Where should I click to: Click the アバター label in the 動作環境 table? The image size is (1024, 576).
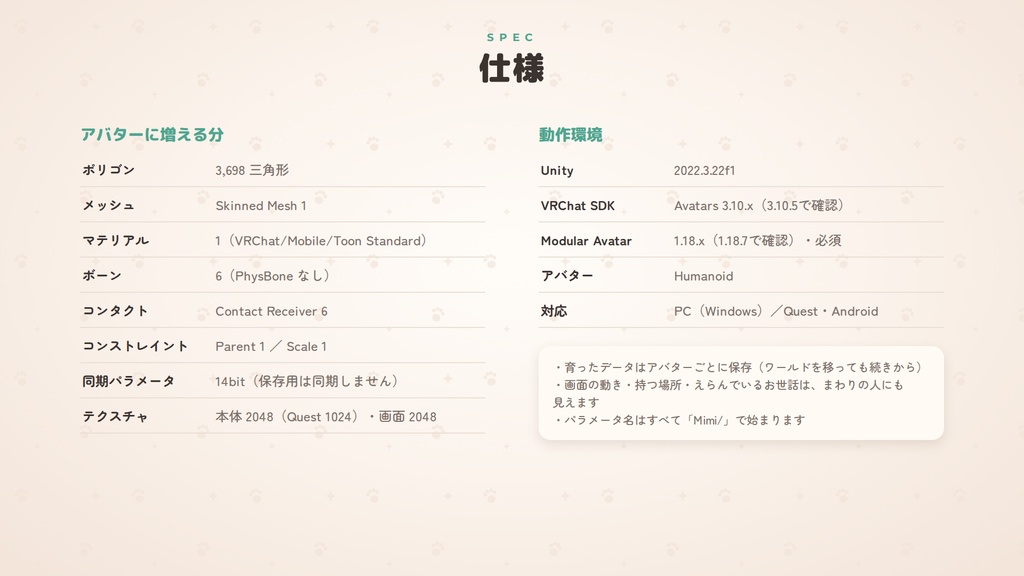click(x=567, y=276)
